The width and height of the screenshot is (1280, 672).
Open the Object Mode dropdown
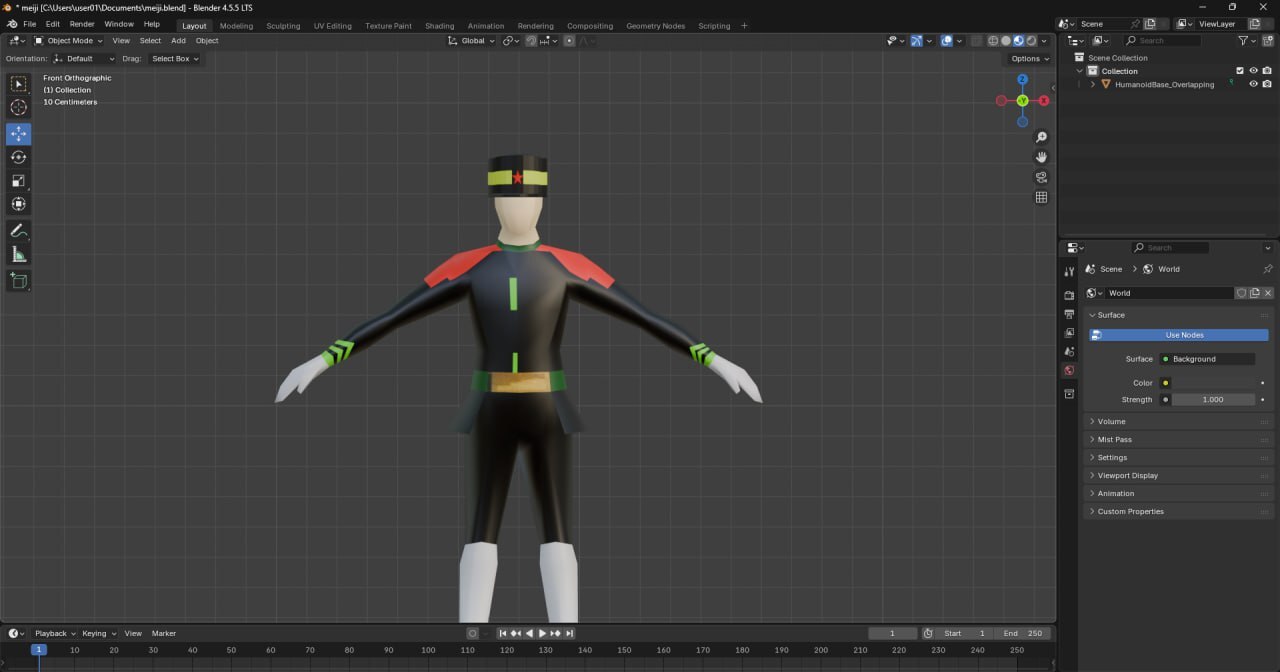tap(68, 41)
